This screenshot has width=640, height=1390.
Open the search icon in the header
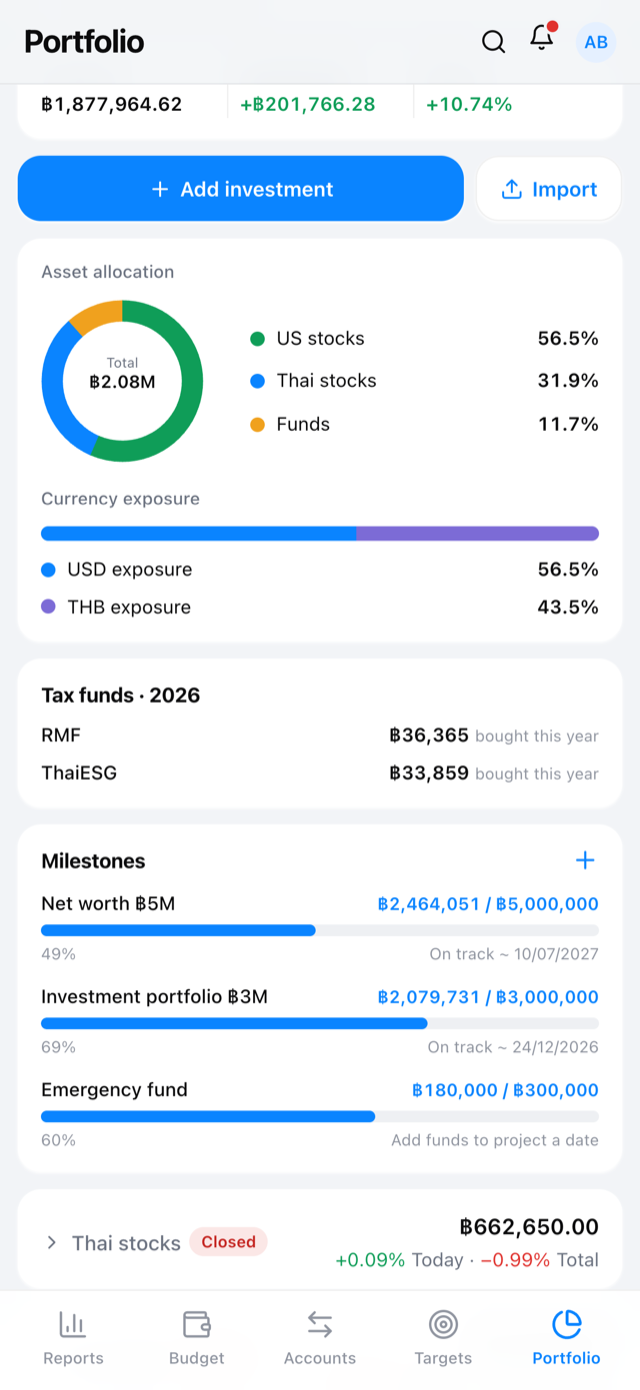[493, 42]
